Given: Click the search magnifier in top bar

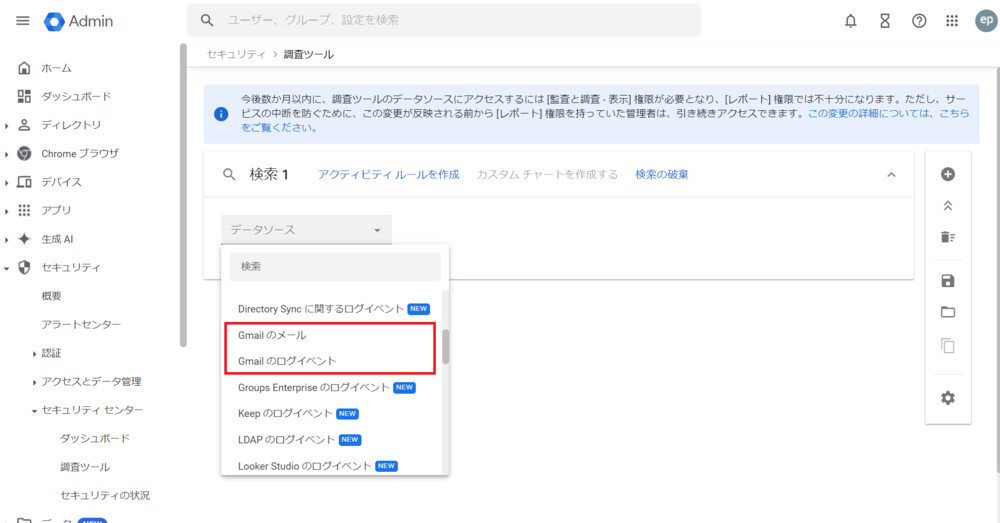Looking at the screenshot, I should pyautogui.click(x=207, y=20).
